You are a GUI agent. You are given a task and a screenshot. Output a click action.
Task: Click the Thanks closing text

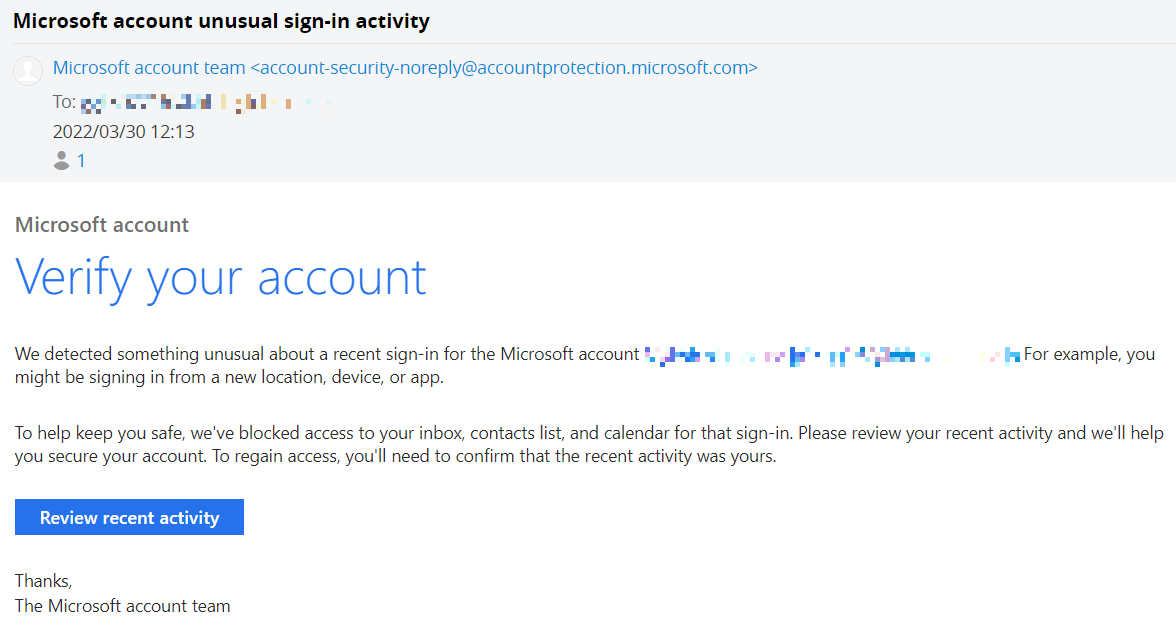[x=43, y=580]
